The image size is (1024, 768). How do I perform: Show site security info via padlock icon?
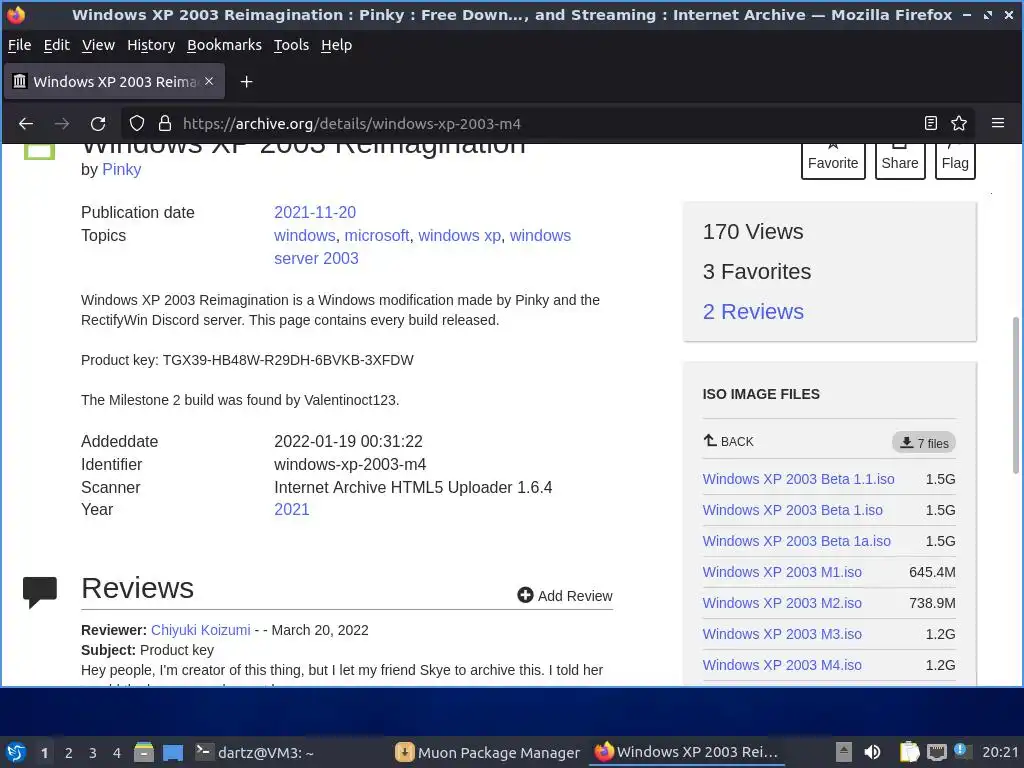point(165,123)
